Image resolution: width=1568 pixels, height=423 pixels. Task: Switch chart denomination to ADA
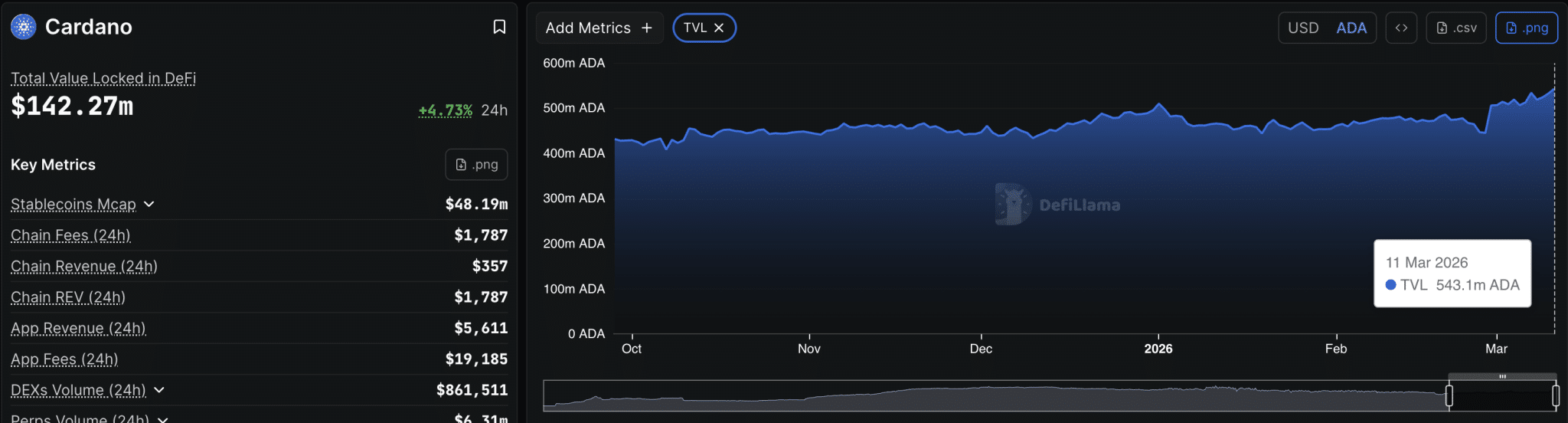[x=1351, y=28]
